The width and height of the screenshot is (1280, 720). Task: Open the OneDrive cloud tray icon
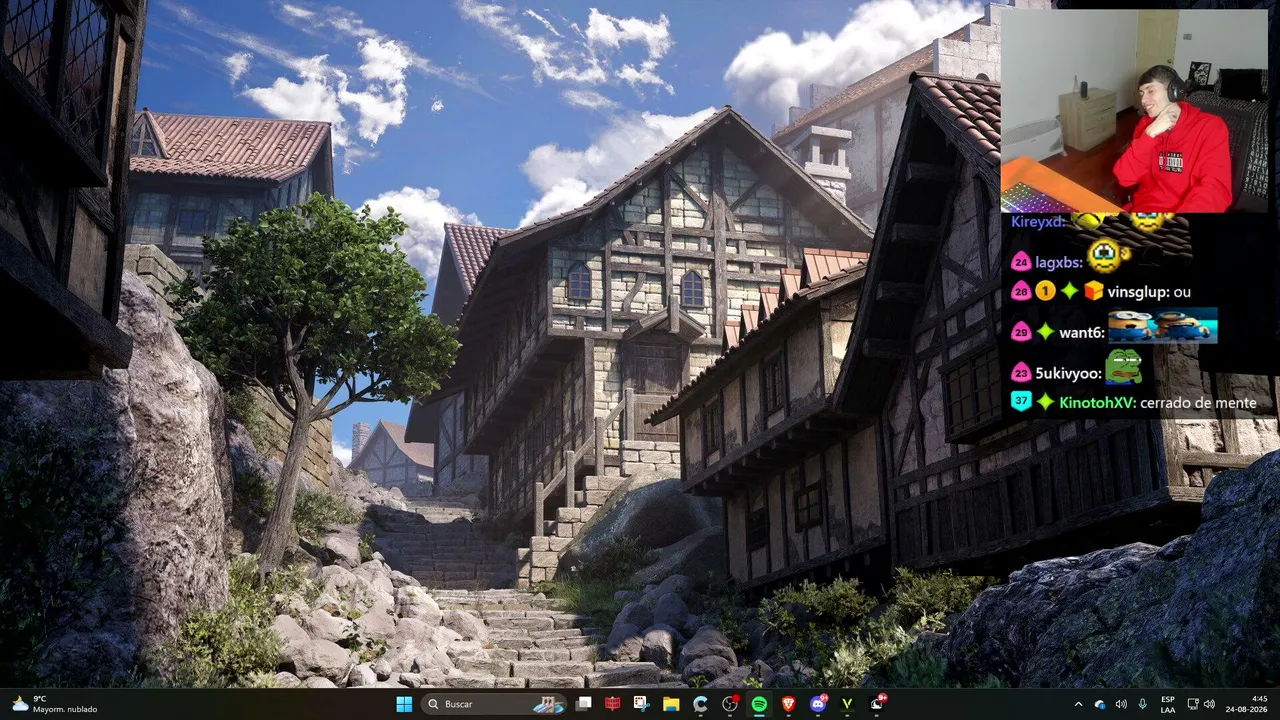[1100, 704]
